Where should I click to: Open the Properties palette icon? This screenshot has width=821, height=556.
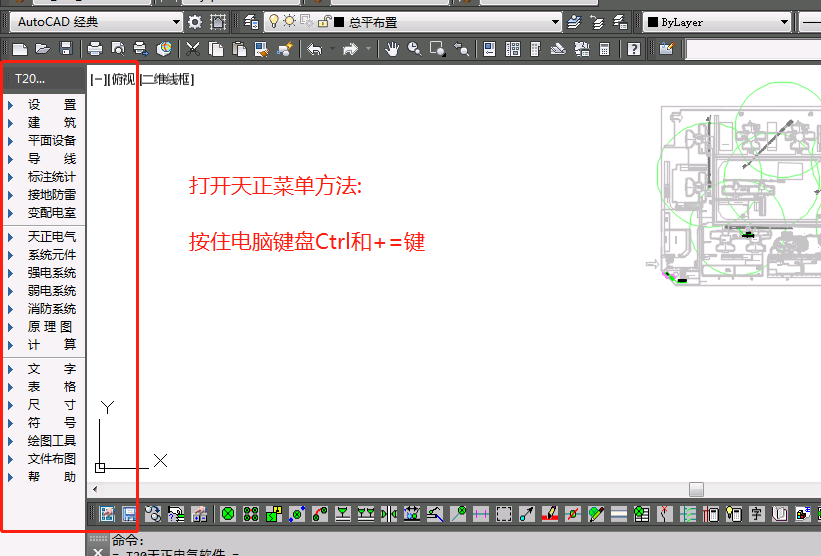click(x=490, y=49)
